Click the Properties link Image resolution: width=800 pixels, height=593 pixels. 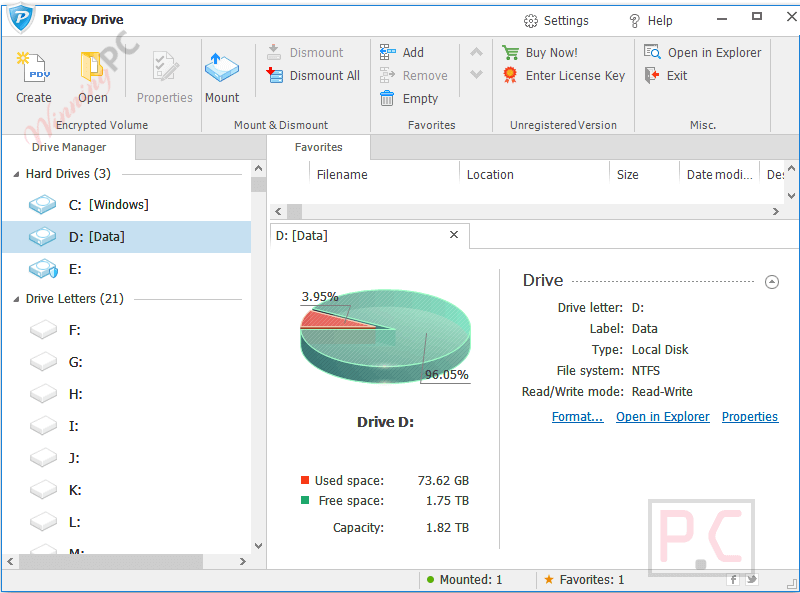749,417
